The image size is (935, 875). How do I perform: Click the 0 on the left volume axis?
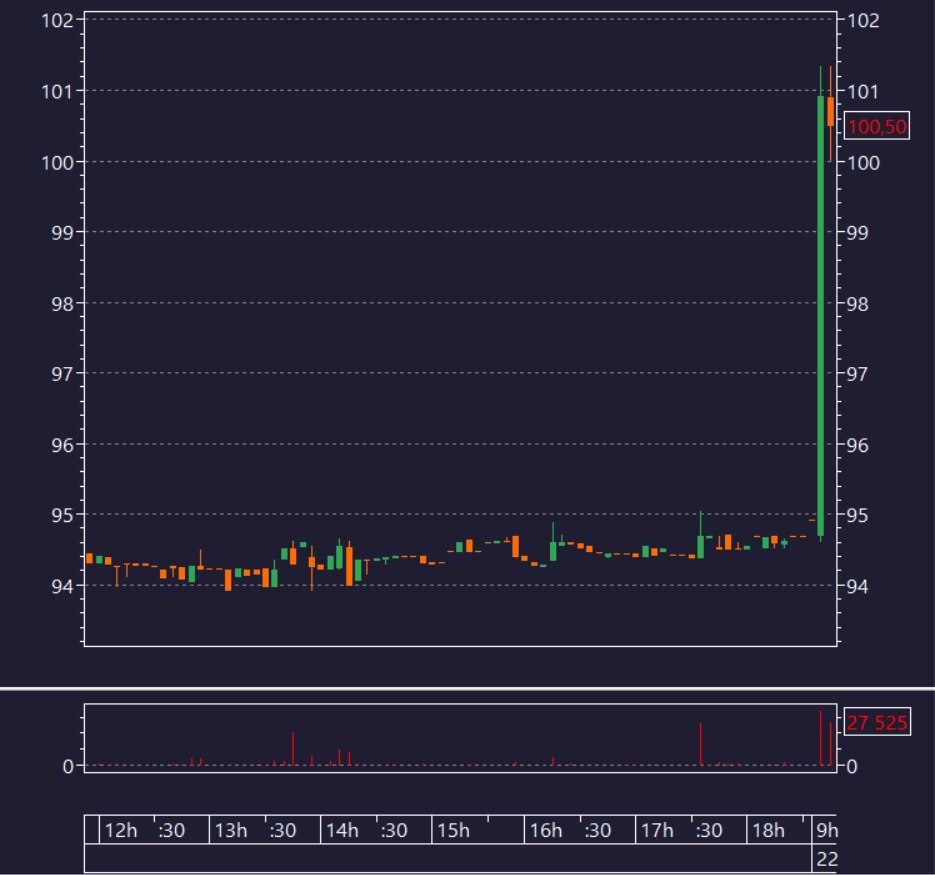pos(69,766)
